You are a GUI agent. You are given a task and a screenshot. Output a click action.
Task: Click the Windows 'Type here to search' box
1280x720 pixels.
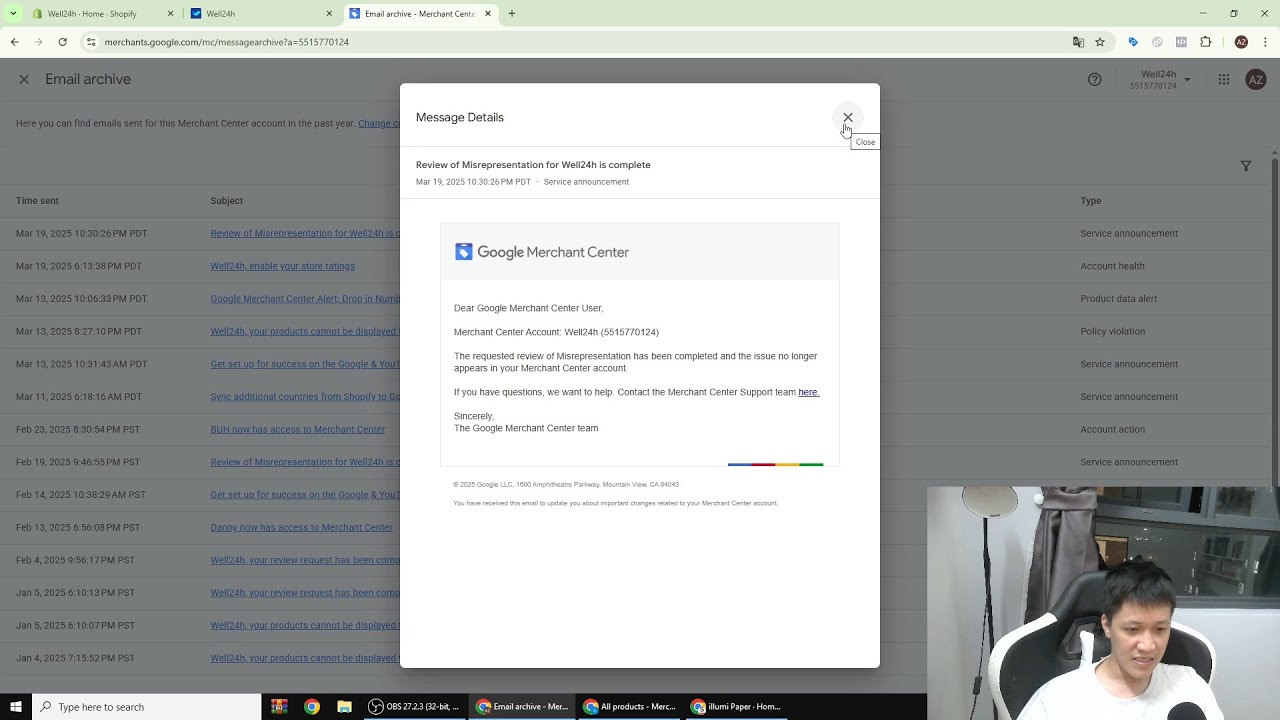pos(146,707)
